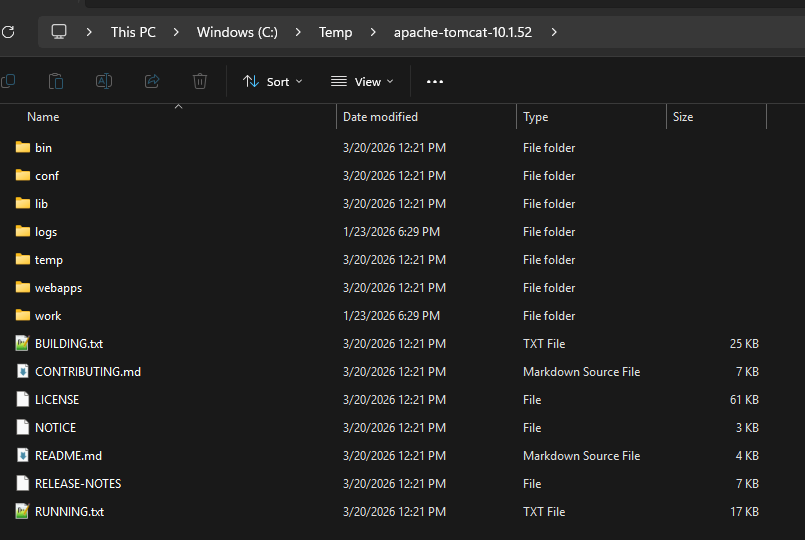
Task: Click the refresh icon beside the address bar
Action: (x=8, y=32)
